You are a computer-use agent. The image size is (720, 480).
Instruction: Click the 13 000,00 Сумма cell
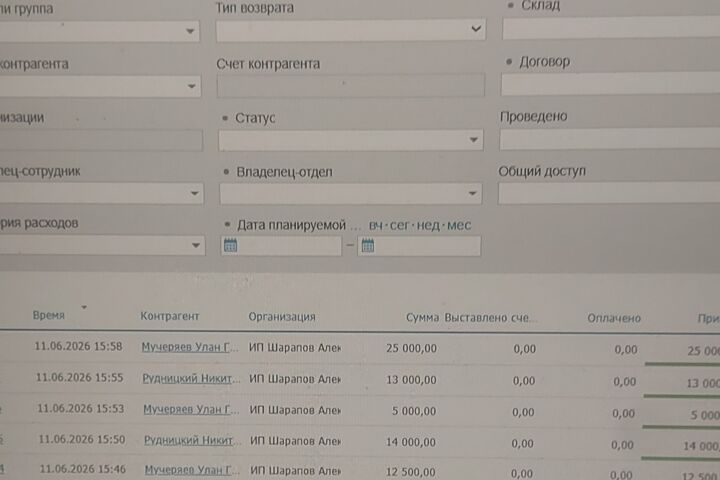(411, 380)
